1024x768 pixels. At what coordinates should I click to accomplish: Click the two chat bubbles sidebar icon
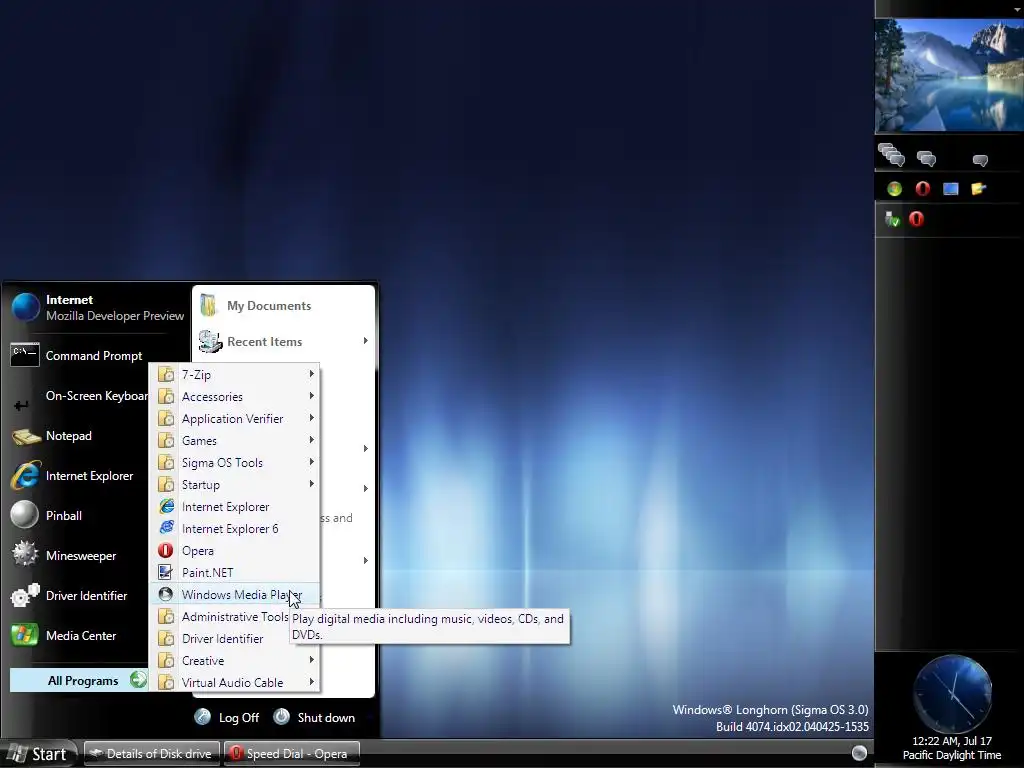pos(926,158)
